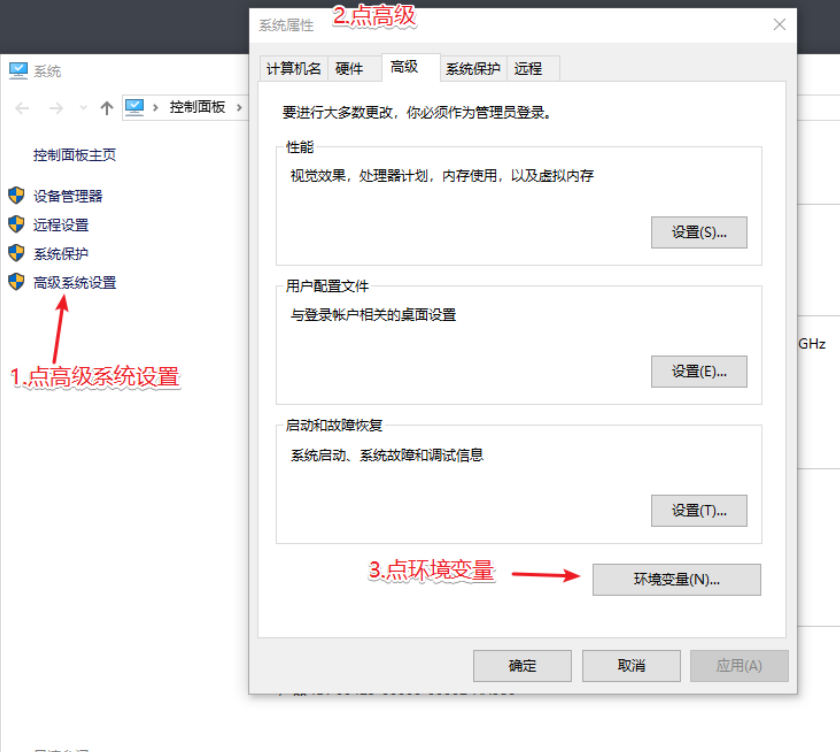
Task: Open 高级系统设置 link in sidebar
Action: point(75,283)
